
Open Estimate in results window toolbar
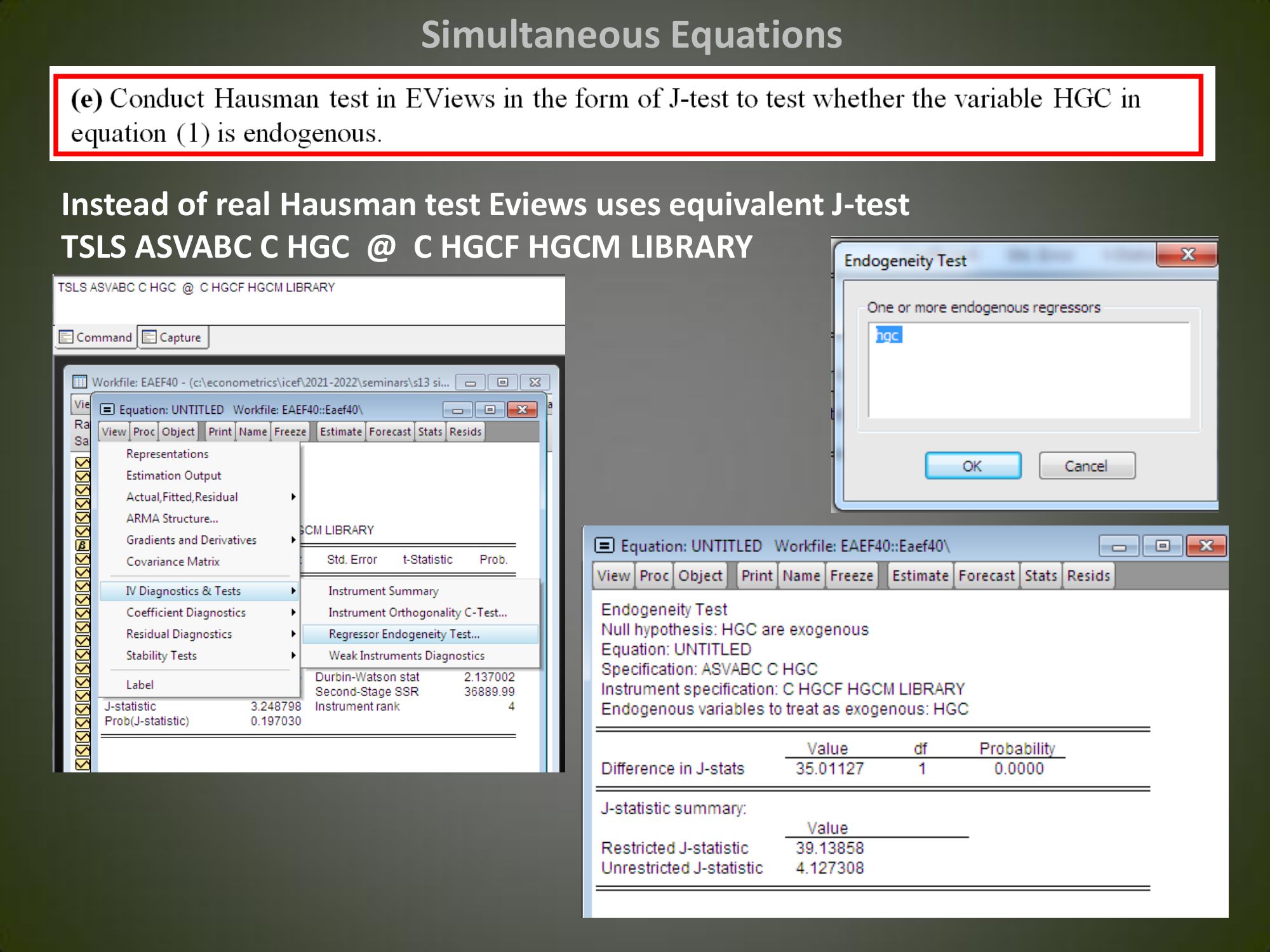click(919, 576)
